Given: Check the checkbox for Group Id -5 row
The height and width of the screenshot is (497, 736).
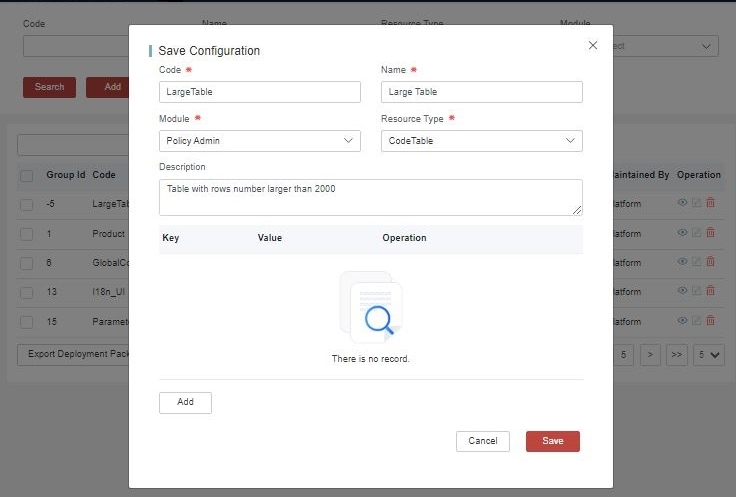Looking at the screenshot, I should pos(27,204).
